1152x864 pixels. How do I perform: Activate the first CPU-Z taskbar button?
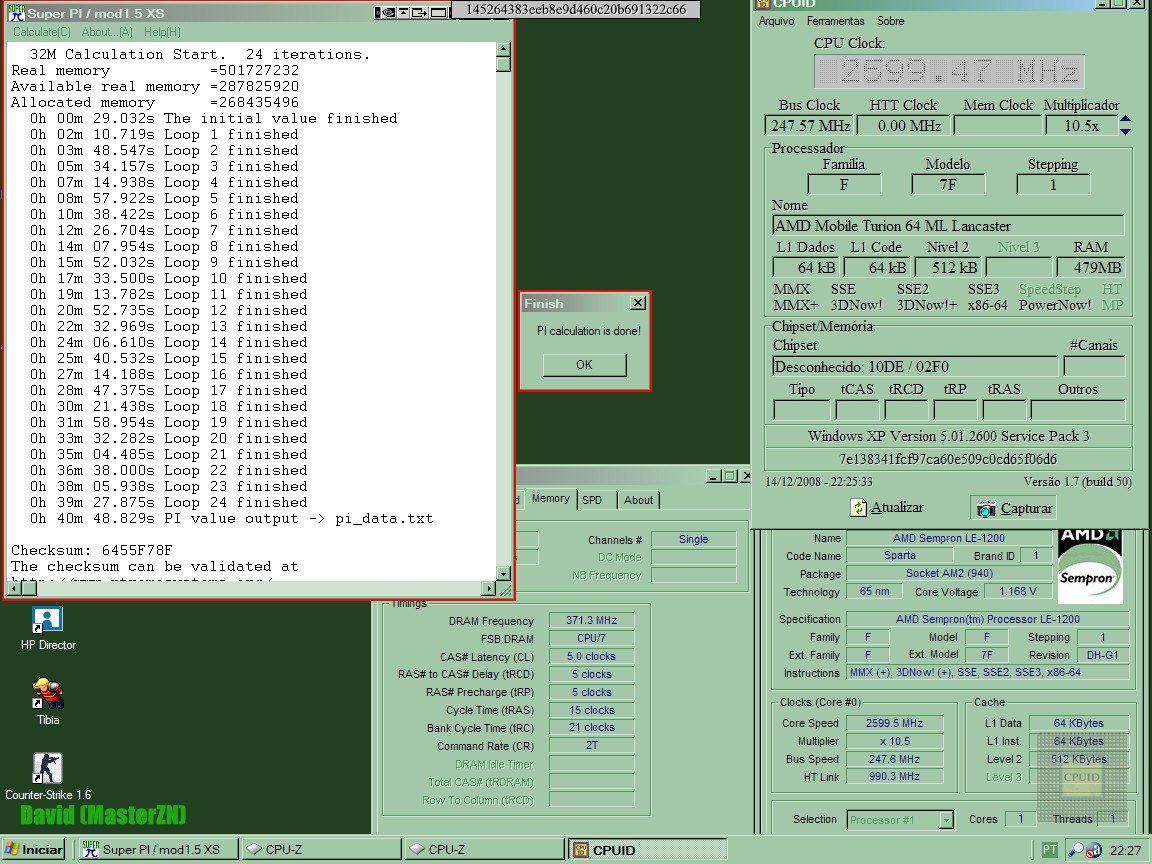[322, 850]
